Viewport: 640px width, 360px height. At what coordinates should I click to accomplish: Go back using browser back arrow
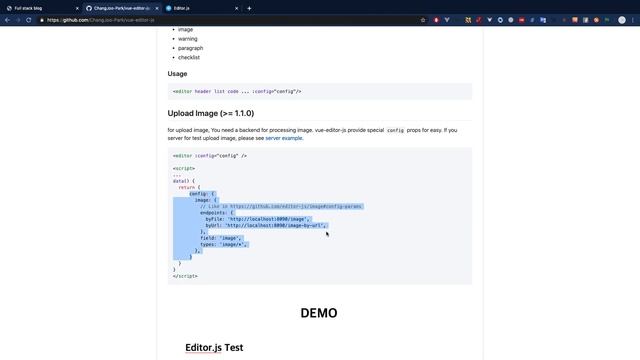click(7, 20)
